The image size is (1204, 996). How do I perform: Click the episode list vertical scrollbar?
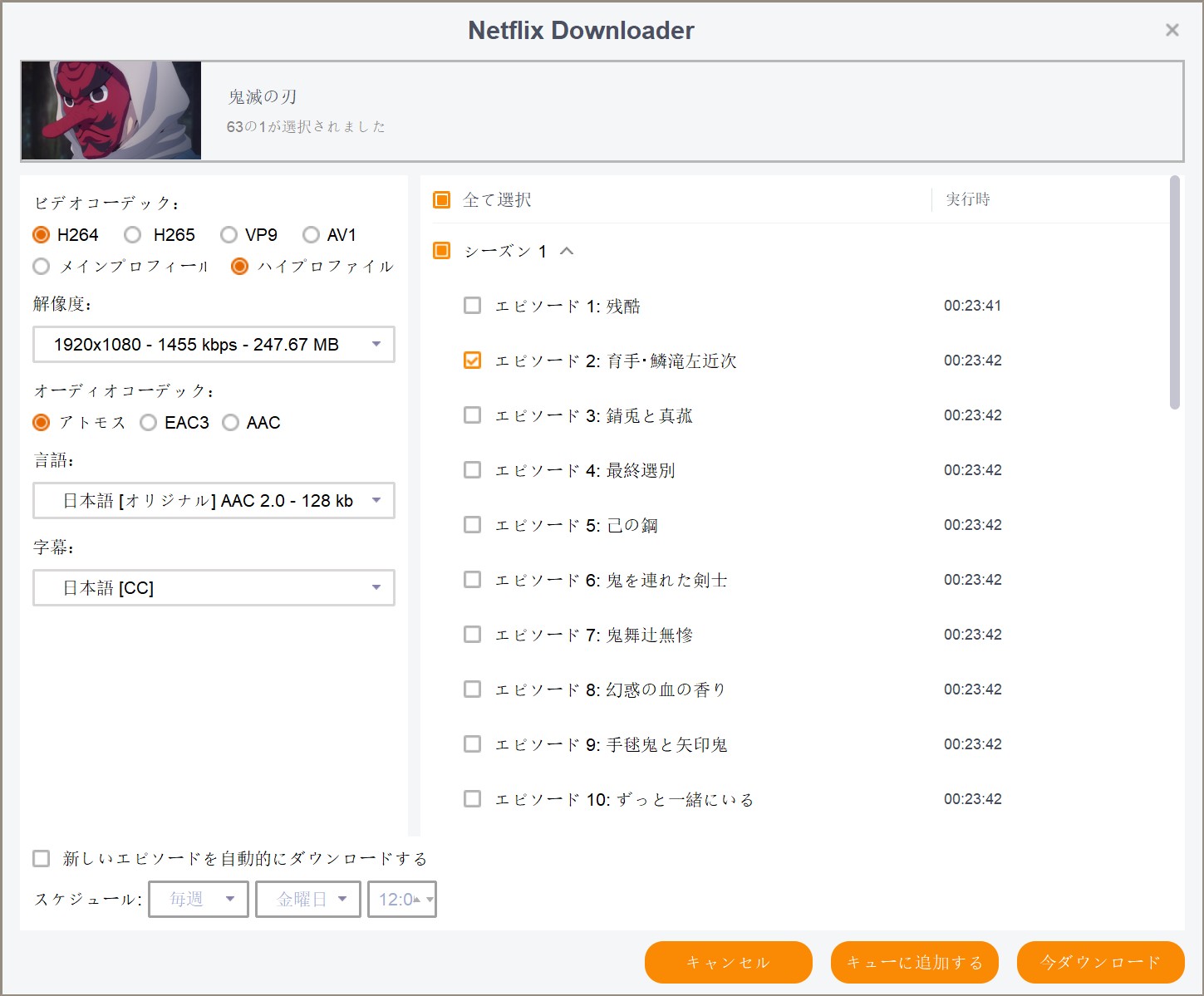click(x=1174, y=292)
